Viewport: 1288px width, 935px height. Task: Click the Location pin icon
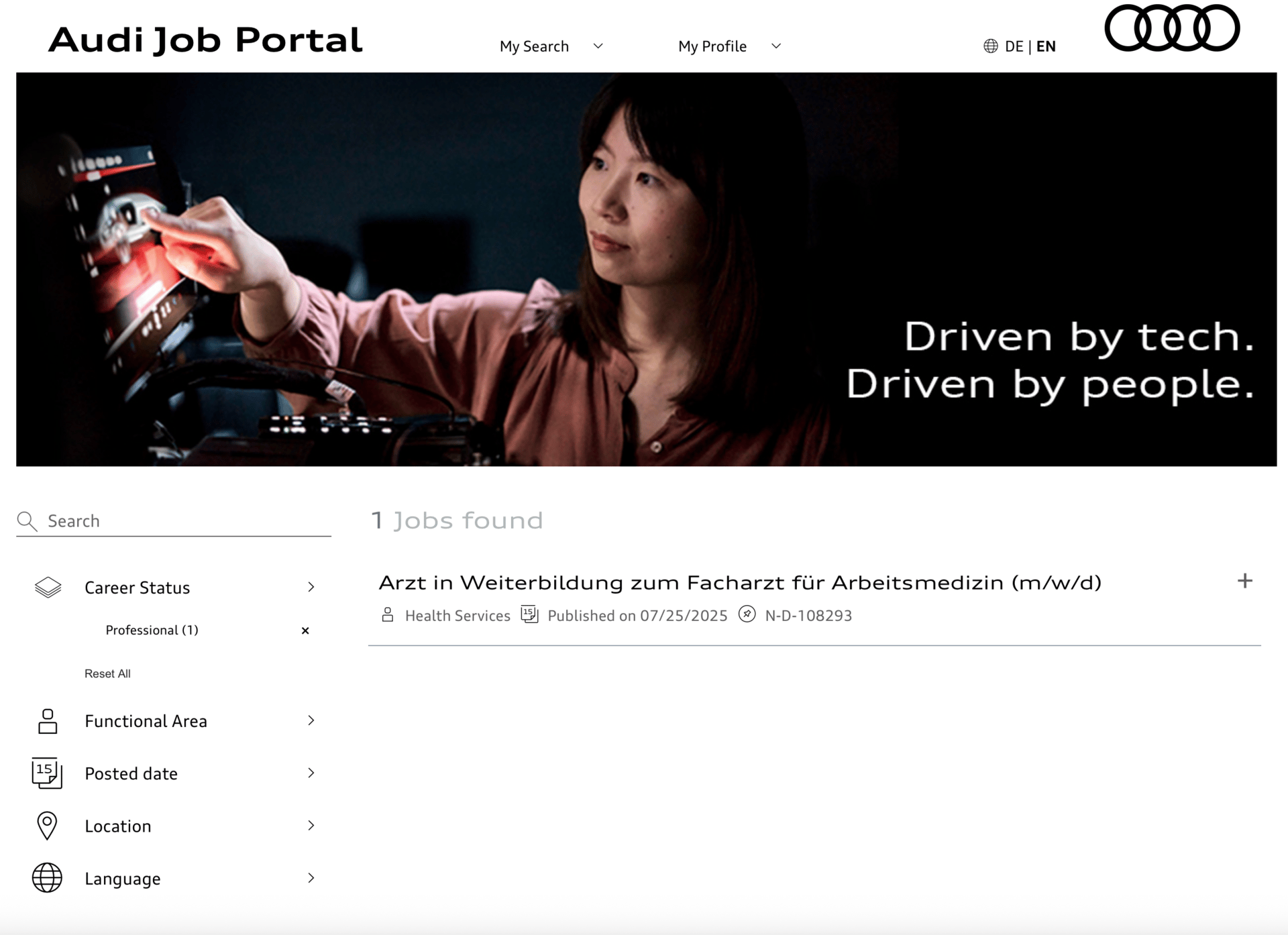coord(47,826)
